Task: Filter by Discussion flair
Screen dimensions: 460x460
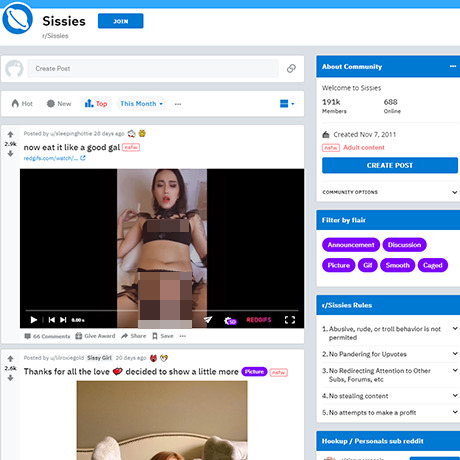Action: 404,245
